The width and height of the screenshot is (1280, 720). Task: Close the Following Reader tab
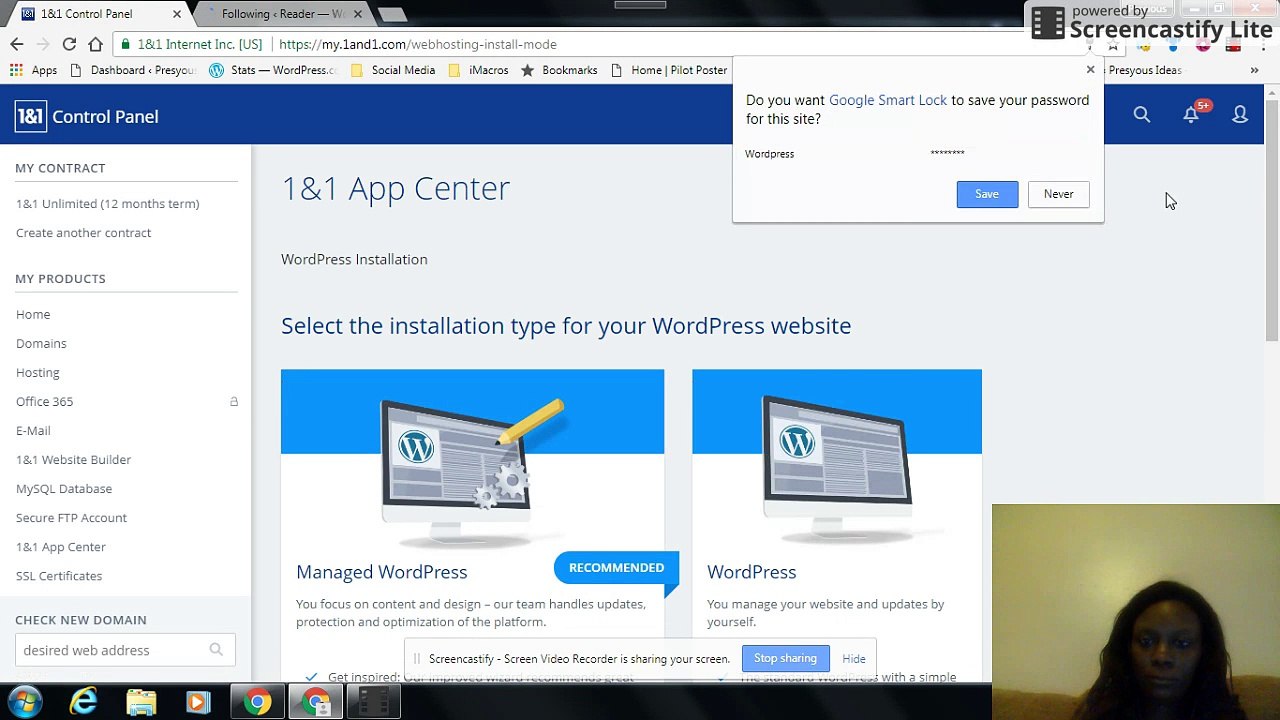pos(358,14)
